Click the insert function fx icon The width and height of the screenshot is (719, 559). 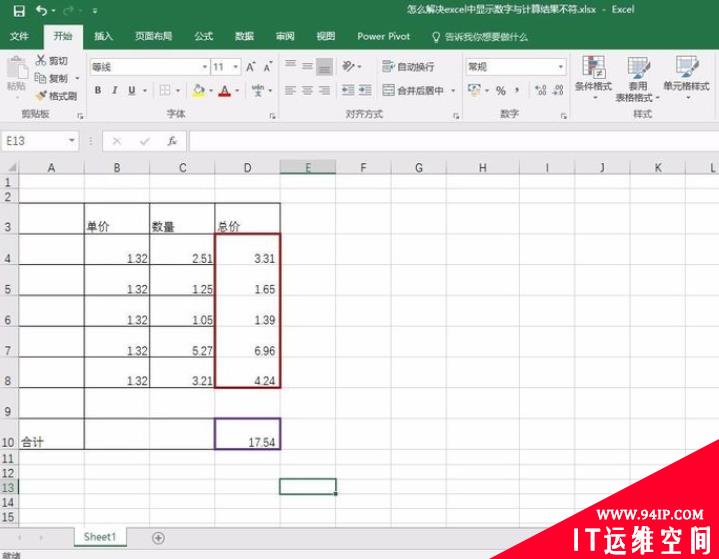[172, 141]
